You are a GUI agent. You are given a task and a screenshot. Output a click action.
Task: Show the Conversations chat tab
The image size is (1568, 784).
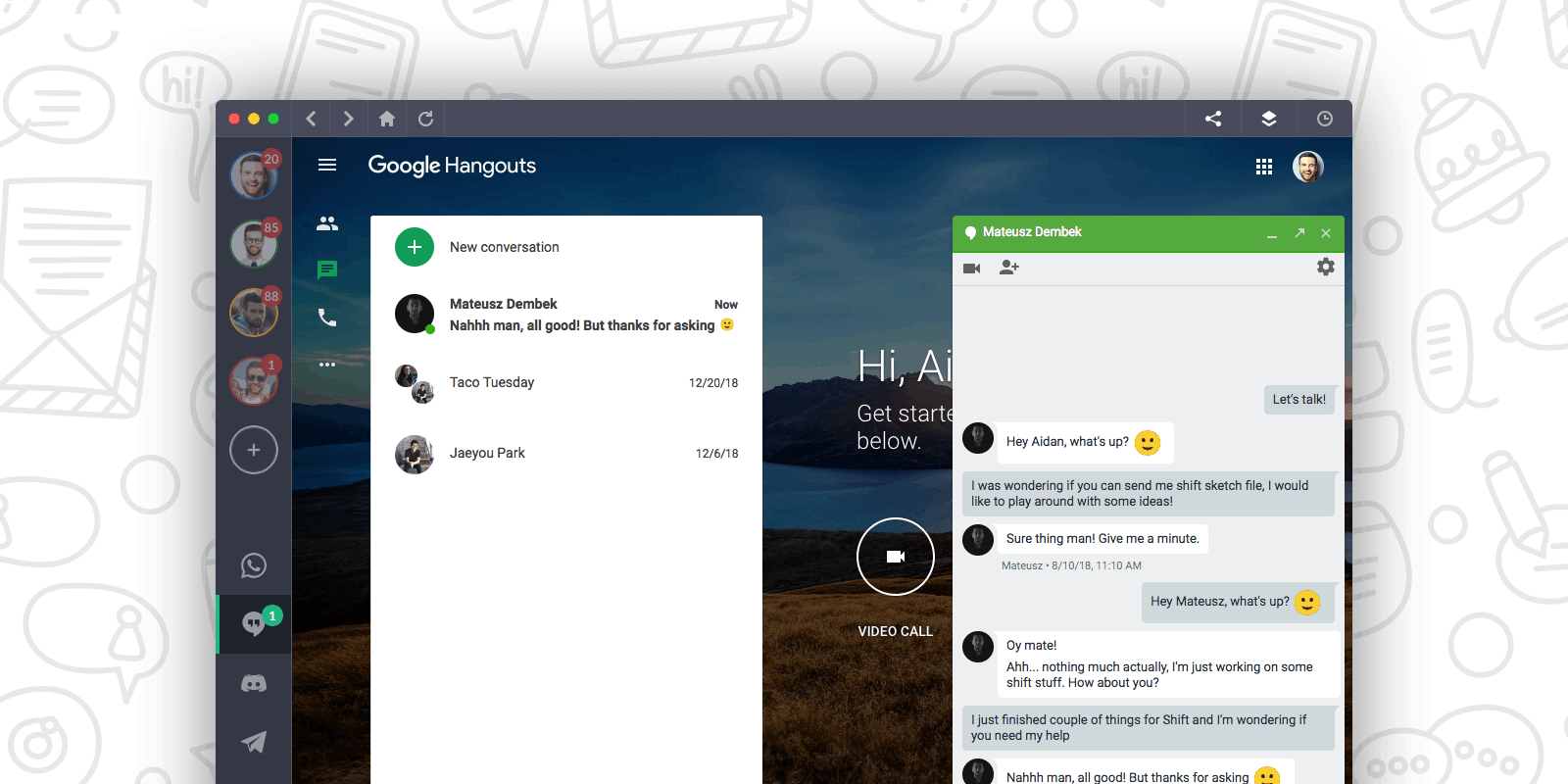tap(327, 269)
